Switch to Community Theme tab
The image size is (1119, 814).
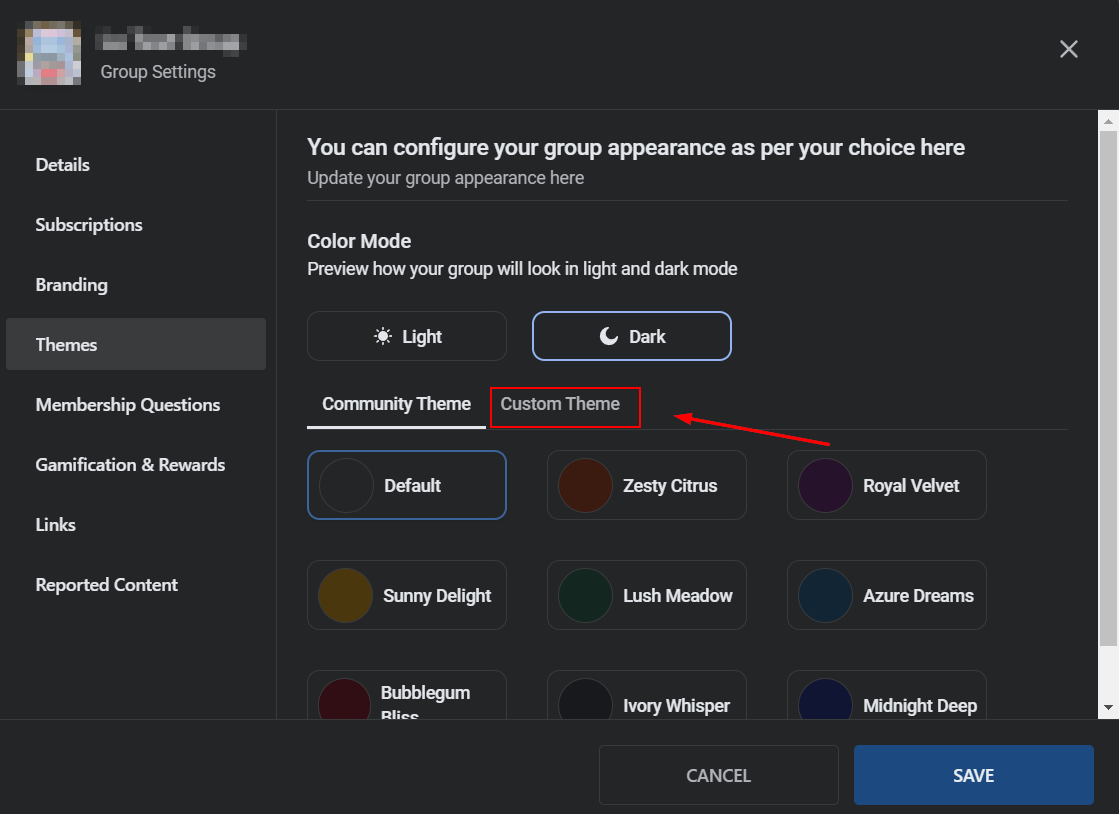(396, 405)
